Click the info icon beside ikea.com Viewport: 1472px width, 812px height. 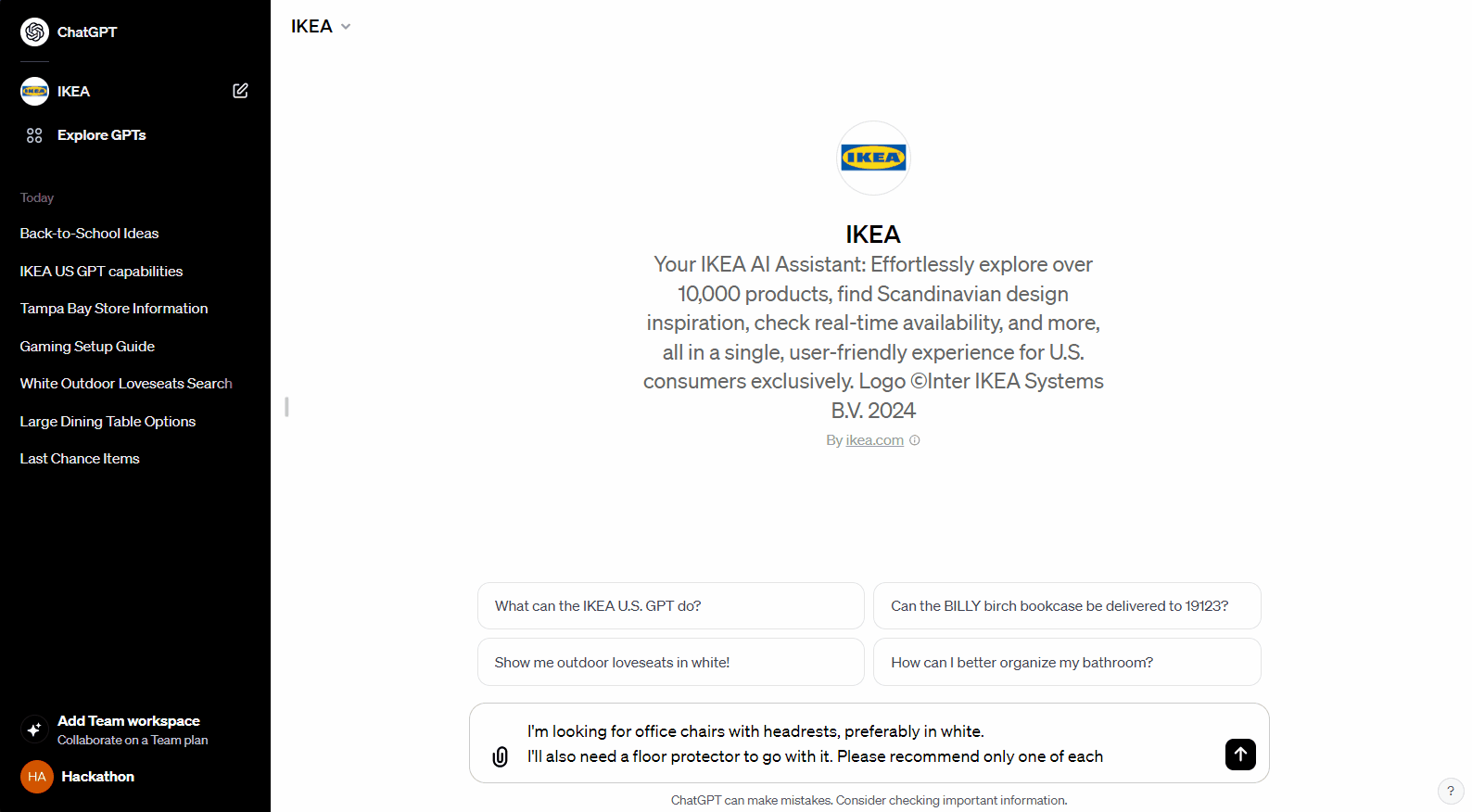click(915, 440)
